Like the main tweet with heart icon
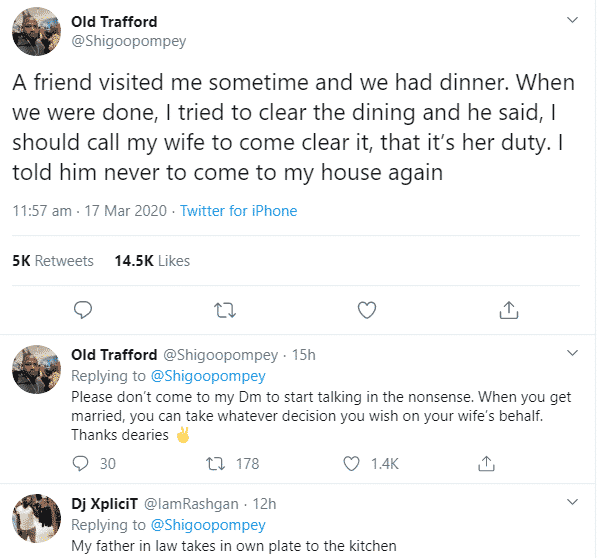 [367, 310]
